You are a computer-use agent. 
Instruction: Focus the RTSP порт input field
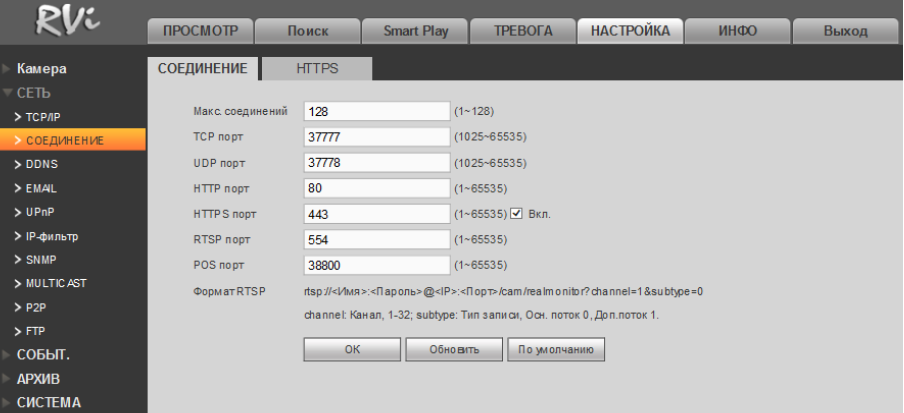coord(377,240)
